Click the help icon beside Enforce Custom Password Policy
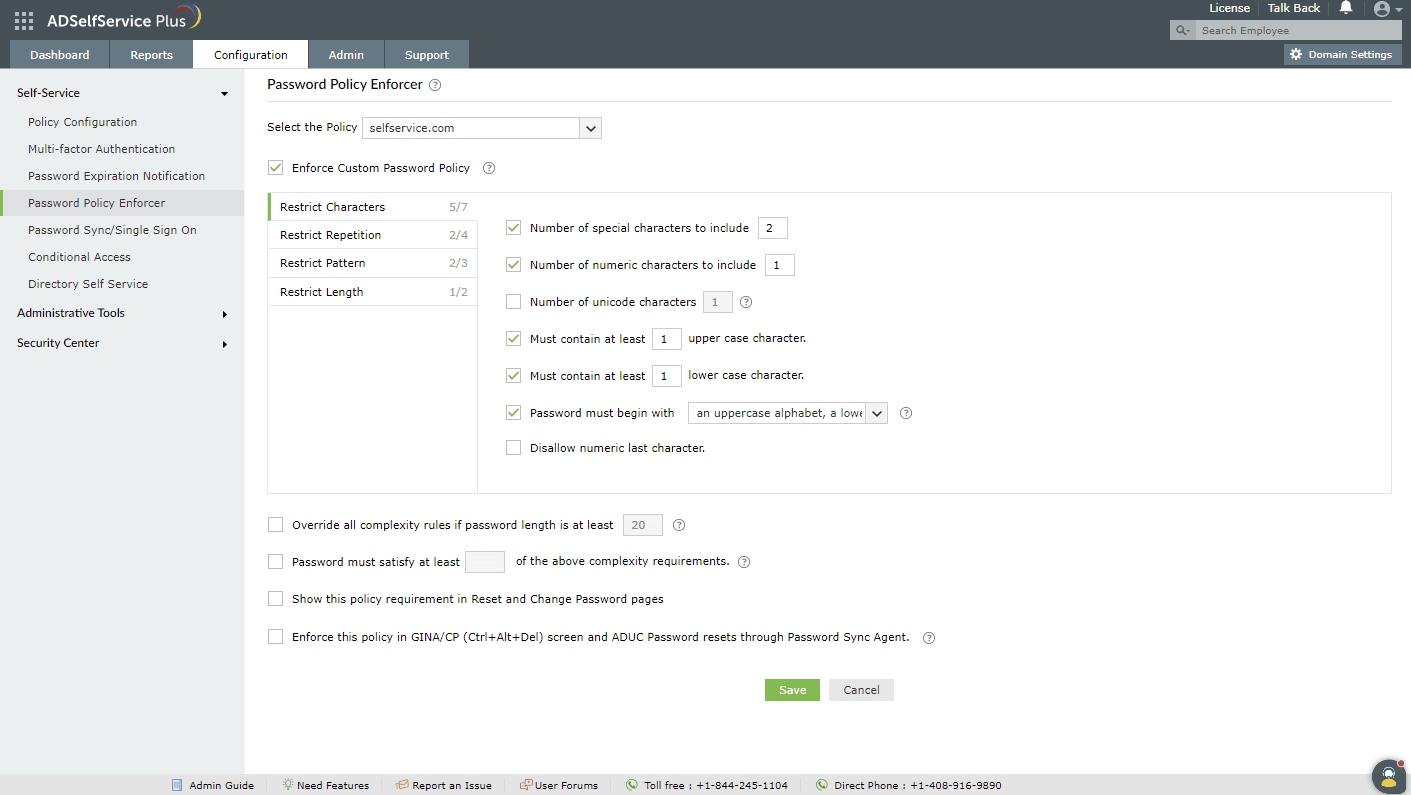Image resolution: width=1411 pixels, height=795 pixels. 488,168
